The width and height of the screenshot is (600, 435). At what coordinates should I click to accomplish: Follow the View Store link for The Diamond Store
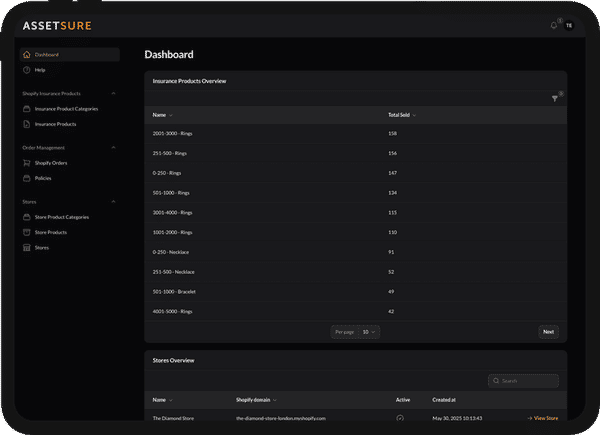pos(542,417)
